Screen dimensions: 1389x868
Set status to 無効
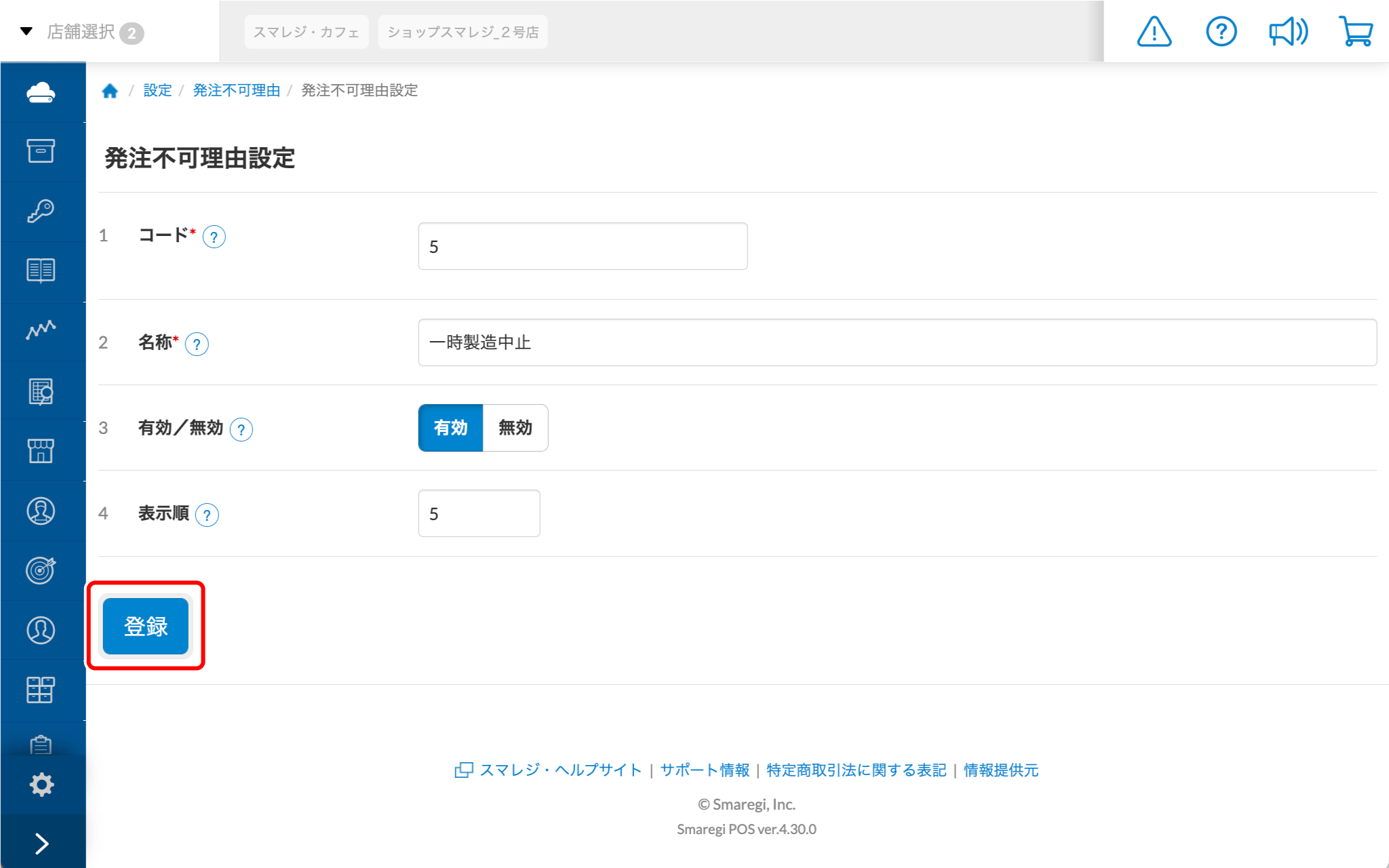pyautogui.click(x=515, y=428)
